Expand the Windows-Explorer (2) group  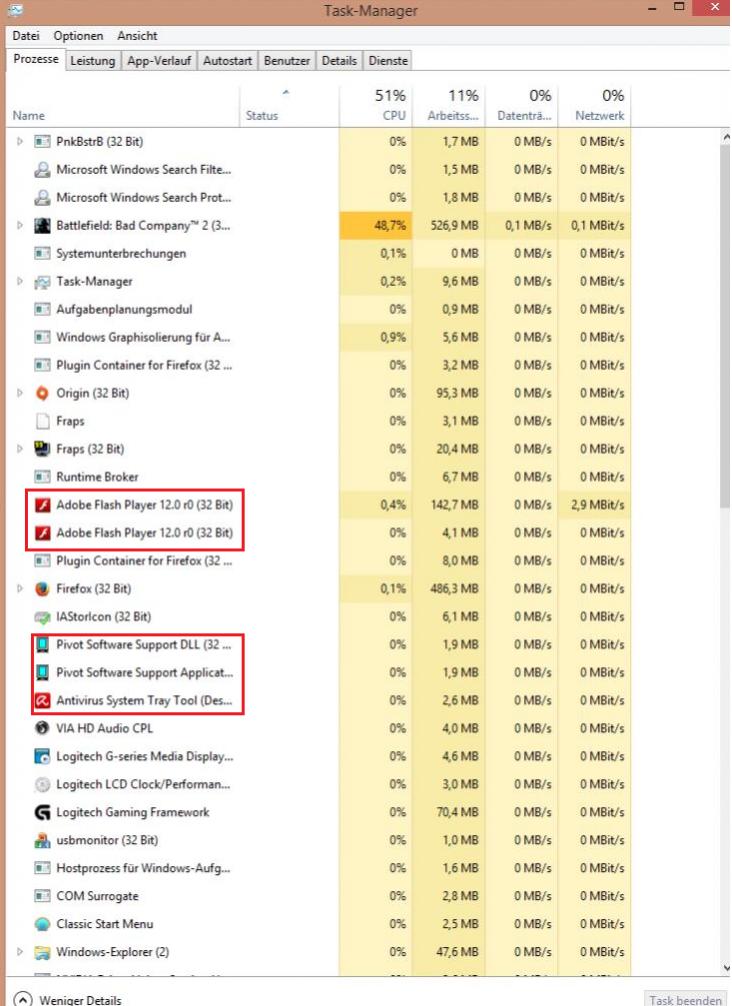20,952
